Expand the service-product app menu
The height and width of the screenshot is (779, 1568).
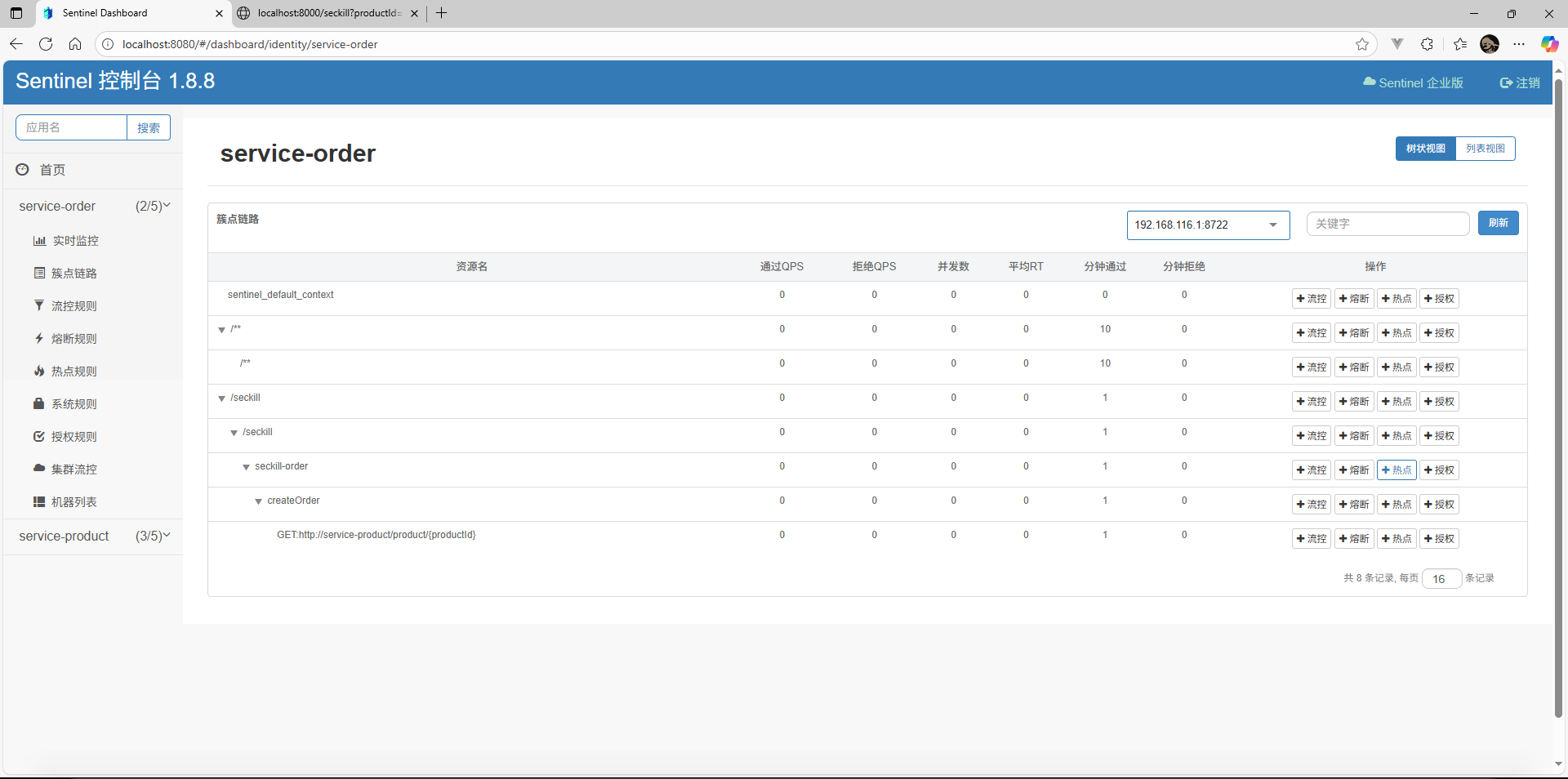[x=94, y=536]
